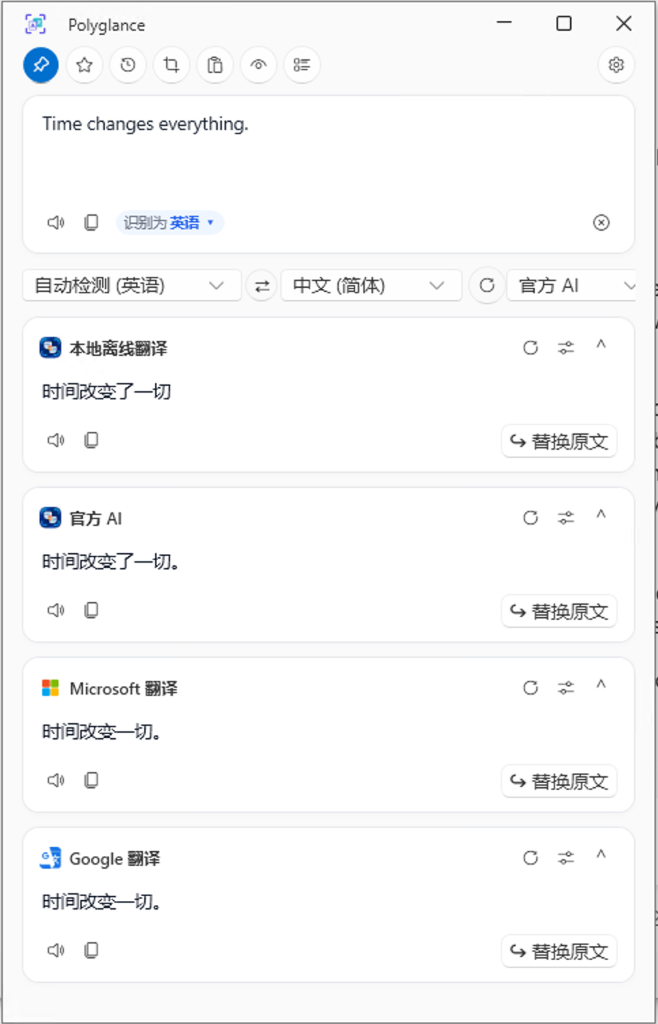Open 自动检测 (英语) source language dropdown
Image resolution: width=658 pixels, height=1024 pixels.
pyautogui.click(x=132, y=286)
